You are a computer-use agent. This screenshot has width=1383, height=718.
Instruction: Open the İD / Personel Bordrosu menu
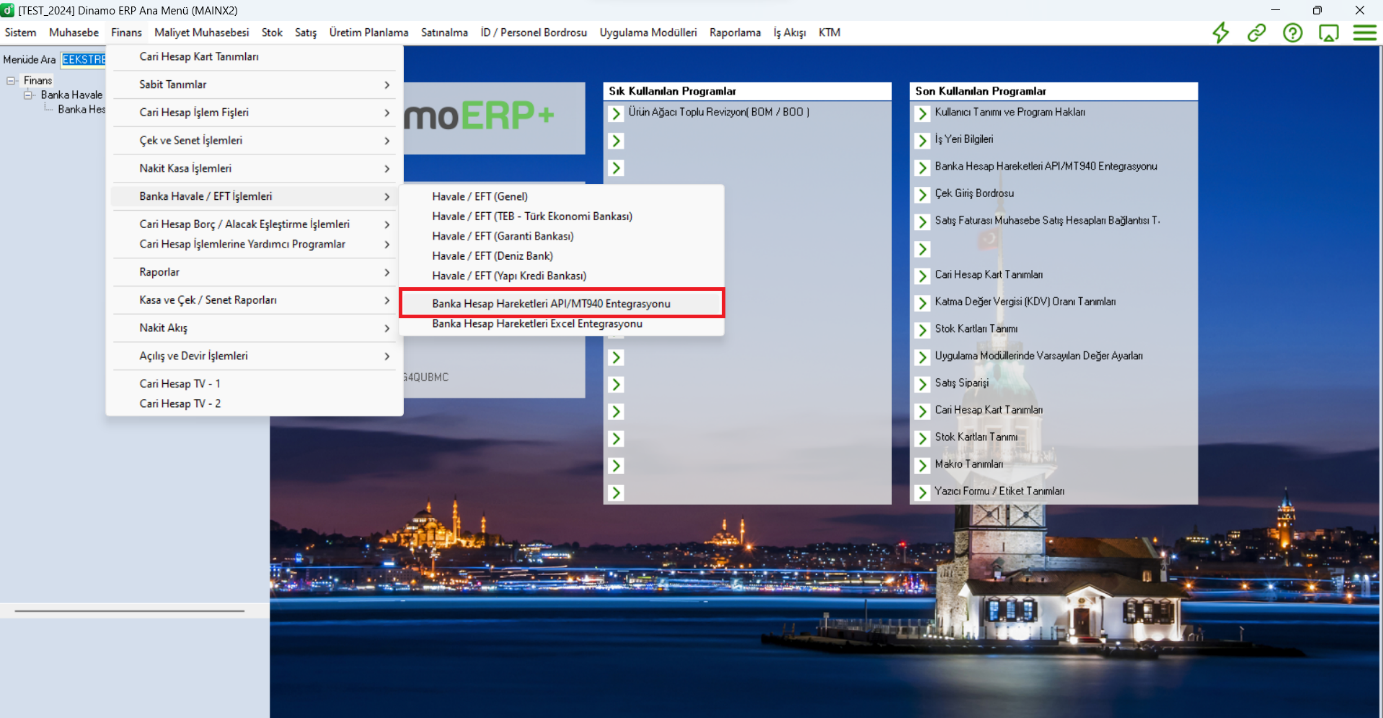(534, 33)
